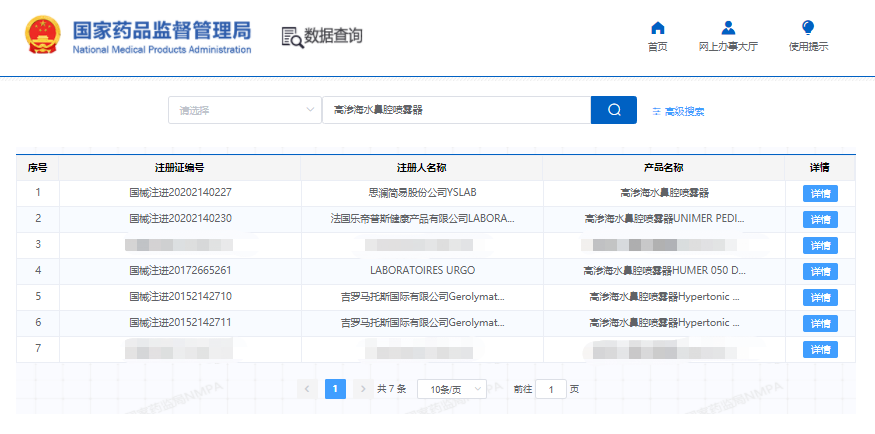Click registration number 国械注进20202140227
The height and width of the screenshot is (434, 875).
(x=180, y=193)
